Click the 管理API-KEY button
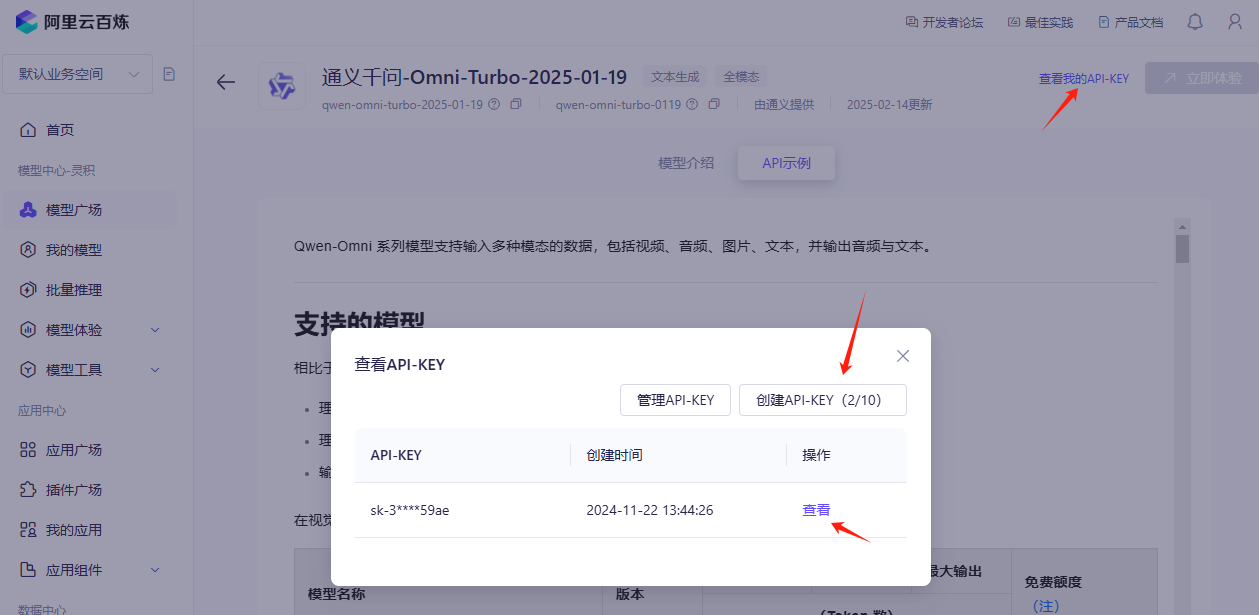 (676, 400)
